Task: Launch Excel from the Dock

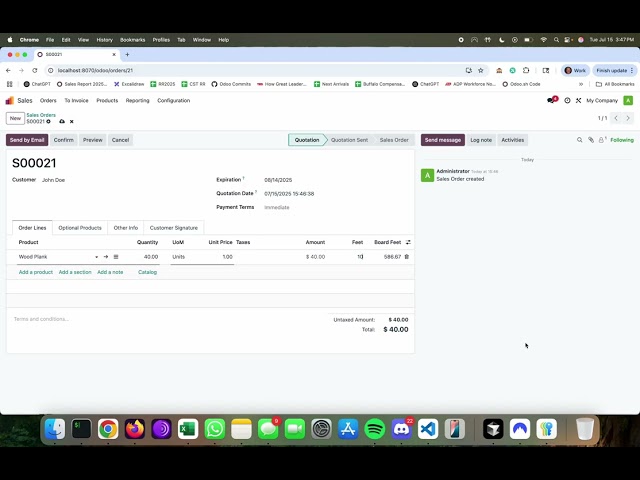Action: (188, 429)
